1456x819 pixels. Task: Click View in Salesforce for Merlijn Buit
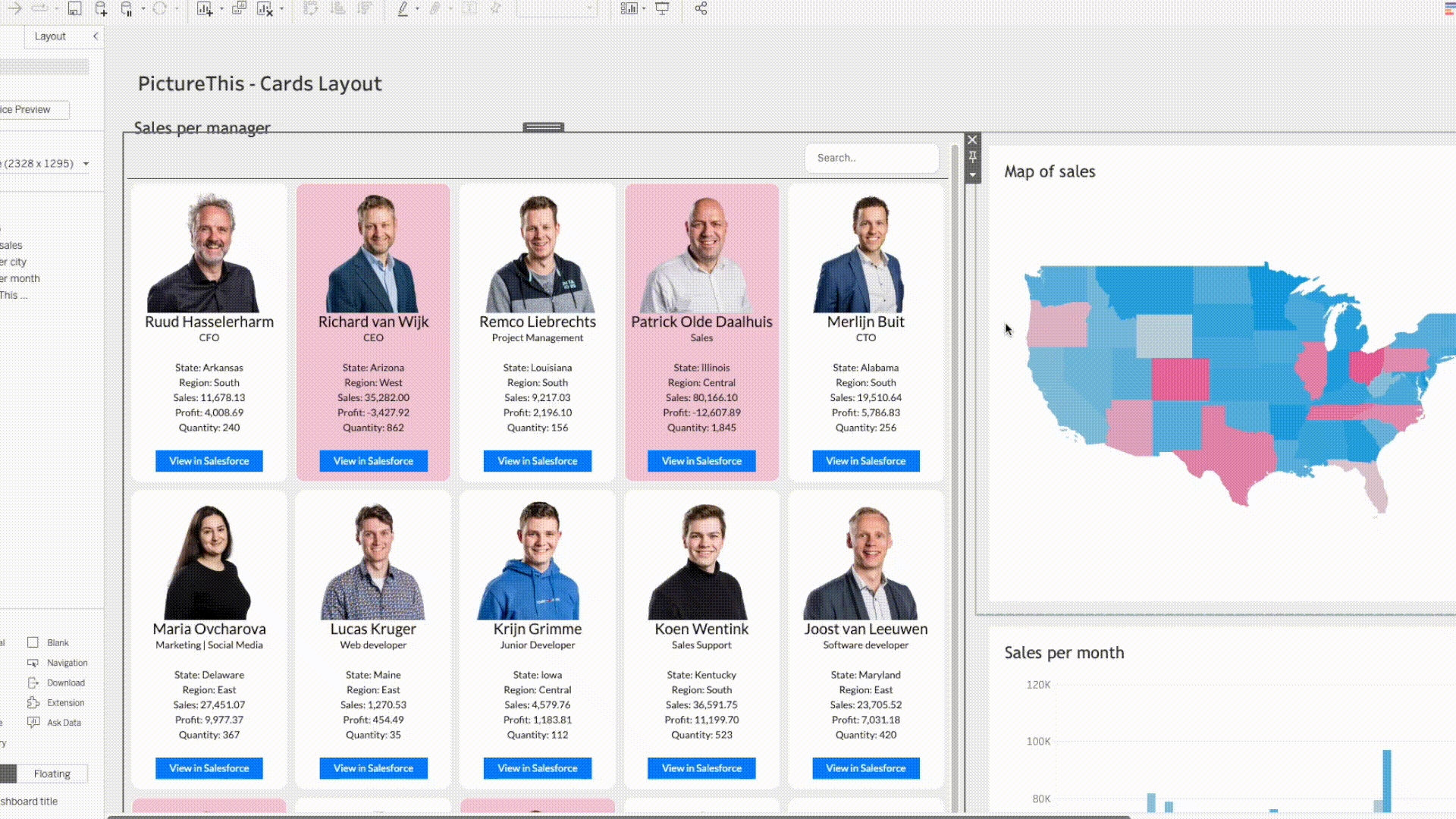(x=865, y=461)
